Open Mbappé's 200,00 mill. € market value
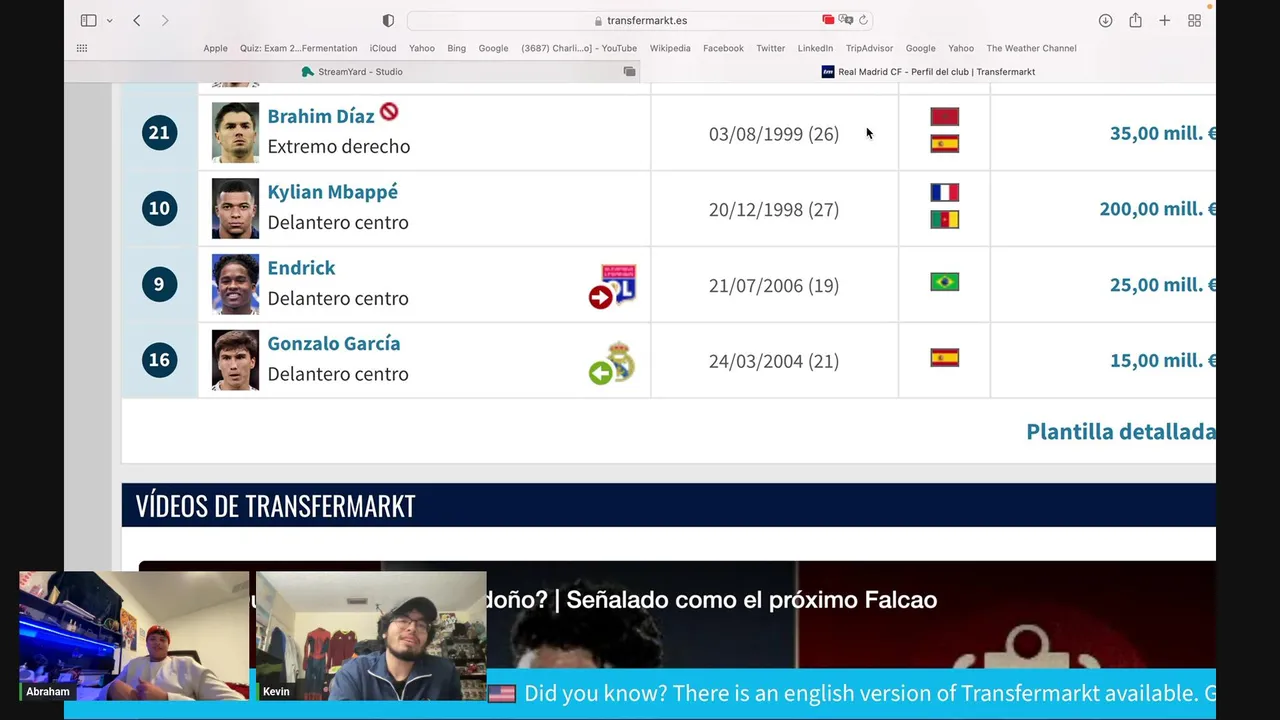The width and height of the screenshot is (1280, 720). click(x=1157, y=209)
